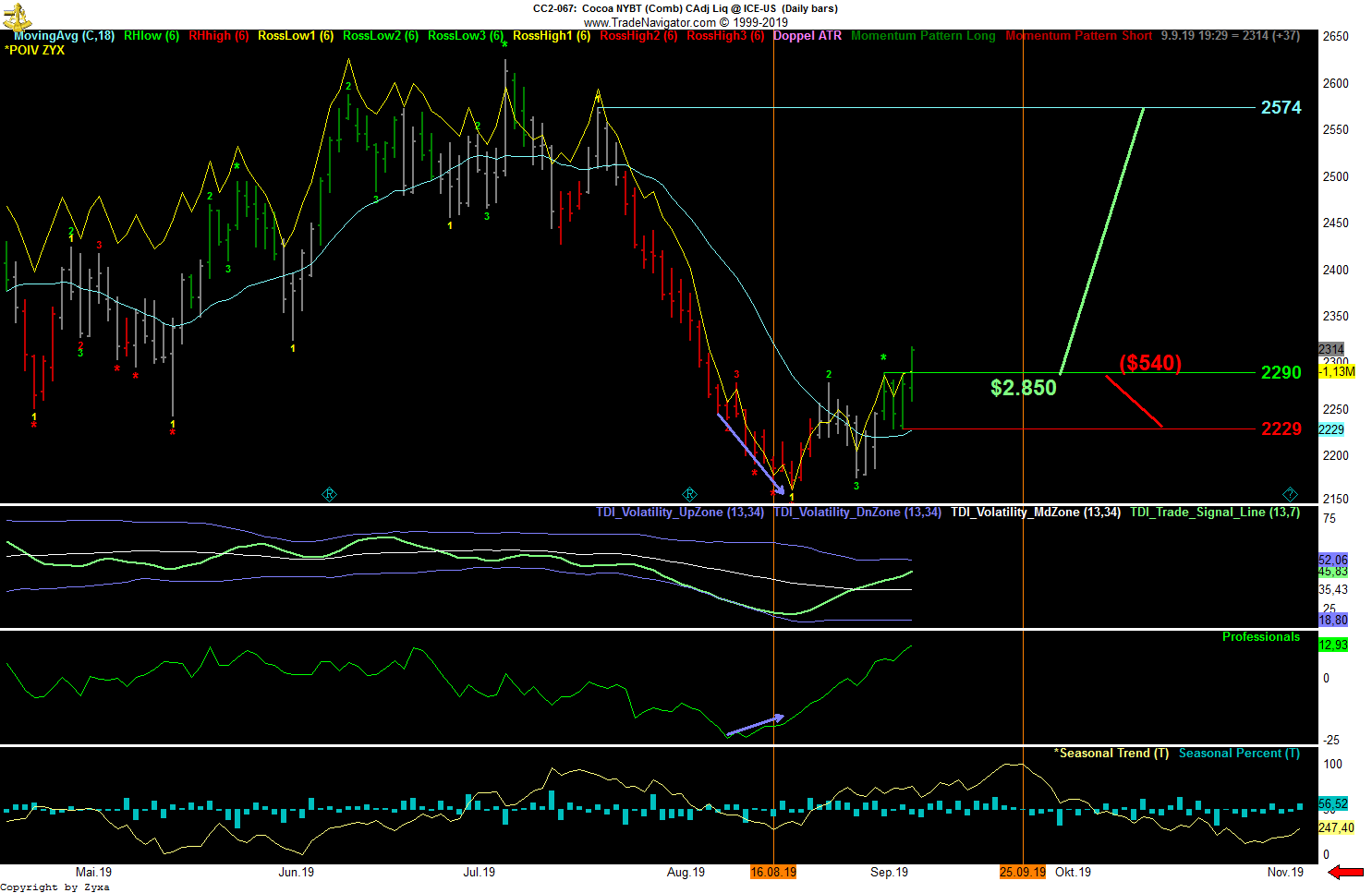This screenshot has height=893, width=1372.
Task: Open the POIV ZYX indicator label
Action: pyautogui.click(x=35, y=50)
